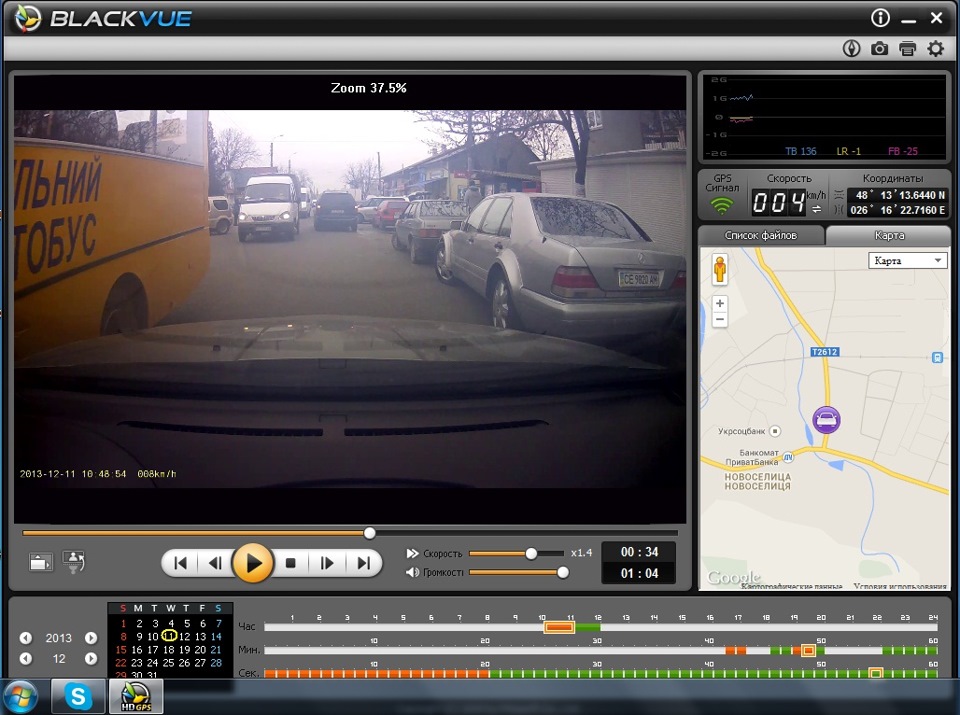This screenshot has width=960, height=715.
Task: Click the green segment after hour 11 on Час timeline
Action: click(588, 627)
